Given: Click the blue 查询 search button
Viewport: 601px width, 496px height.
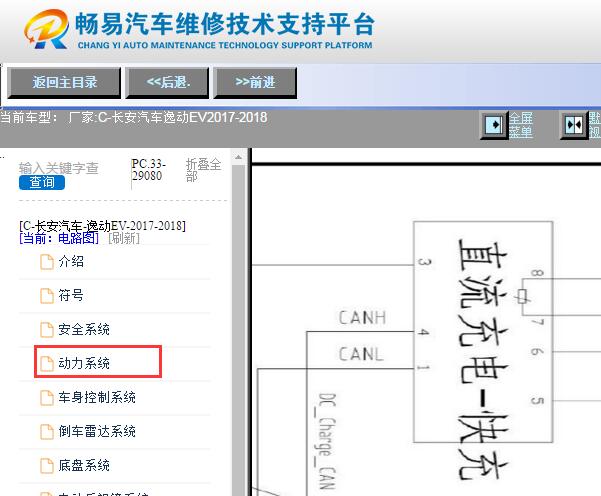Looking at the screenshot, I should pyautogui.click(x=42, y=182).
